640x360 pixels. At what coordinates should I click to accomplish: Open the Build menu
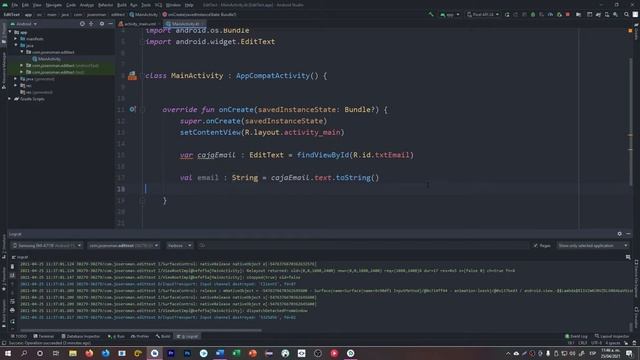coord(122,5)
